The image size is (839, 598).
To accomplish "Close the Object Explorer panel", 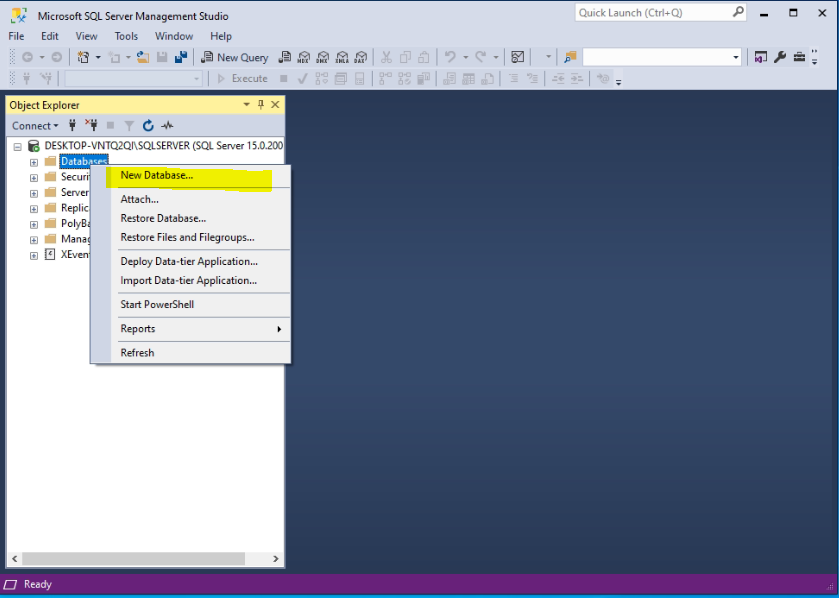I will click(x=275, y=105).
